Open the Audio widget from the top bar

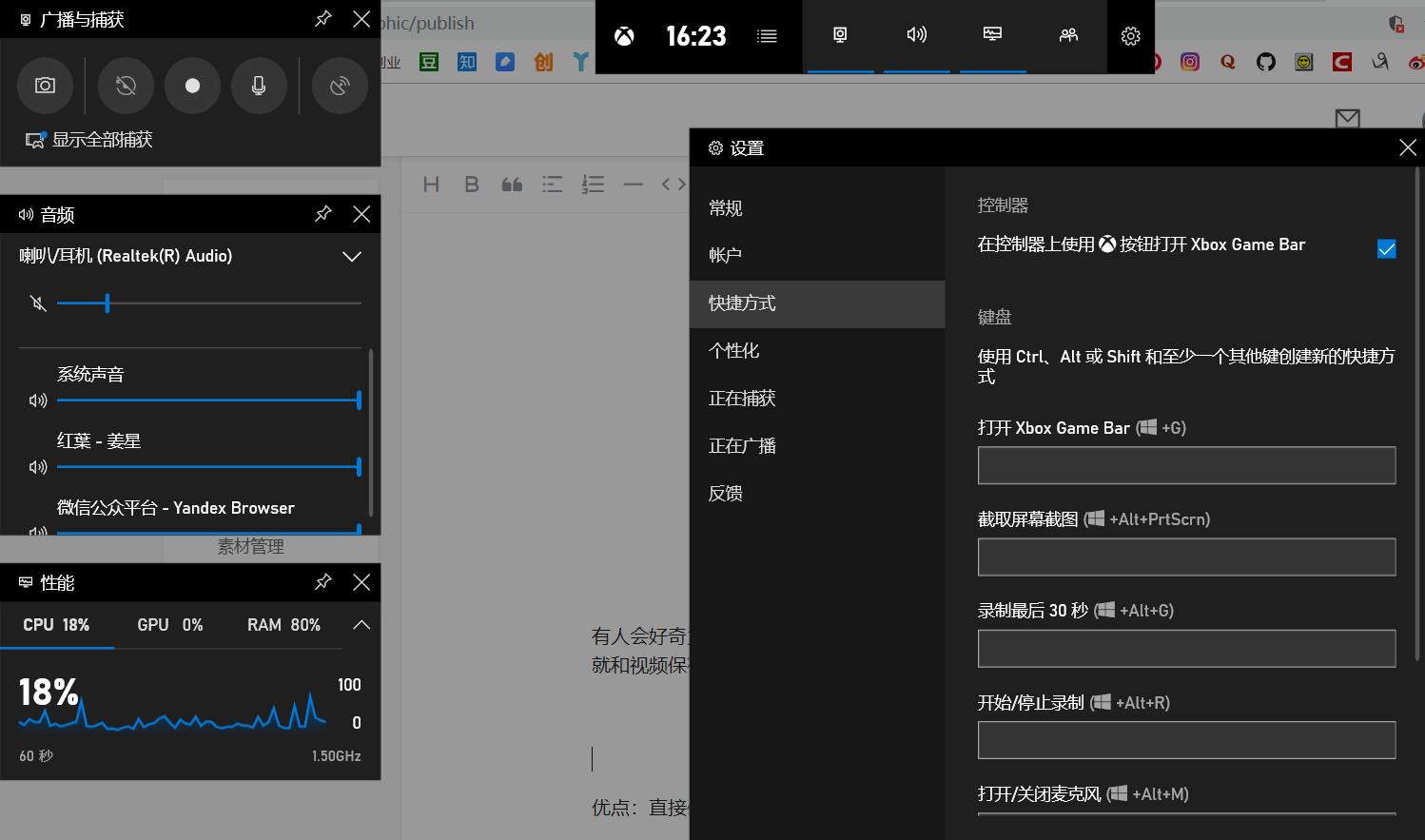point(916,36)
